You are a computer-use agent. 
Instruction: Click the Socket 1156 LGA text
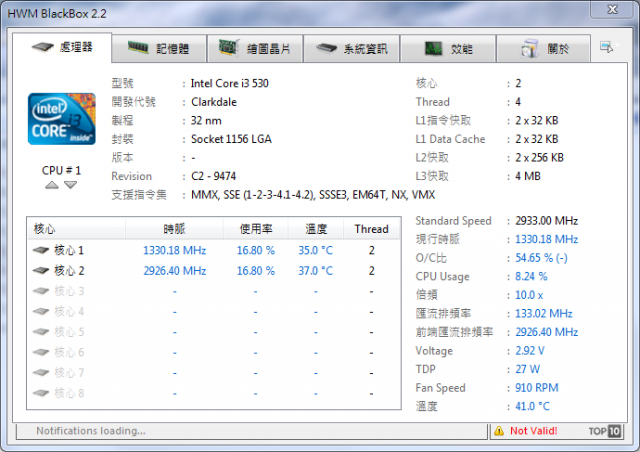coord(231,139)
